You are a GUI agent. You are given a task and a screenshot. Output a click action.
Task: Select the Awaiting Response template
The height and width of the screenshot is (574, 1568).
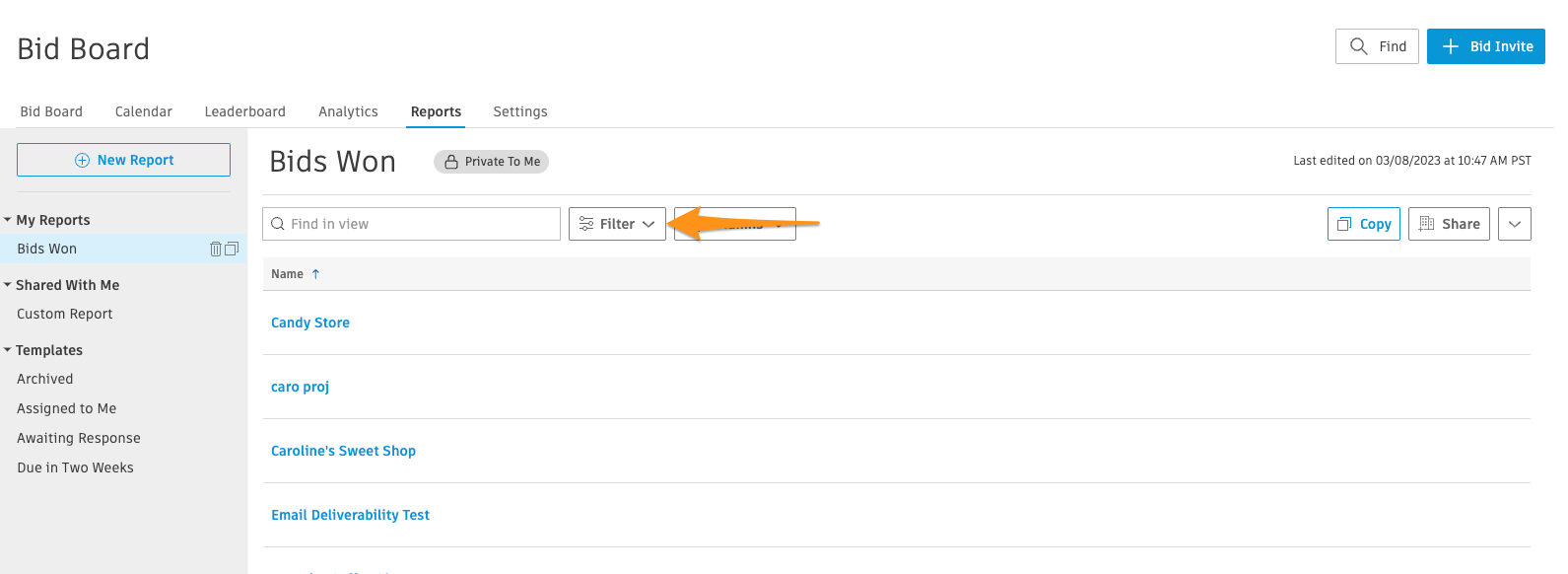click(79, 438)
